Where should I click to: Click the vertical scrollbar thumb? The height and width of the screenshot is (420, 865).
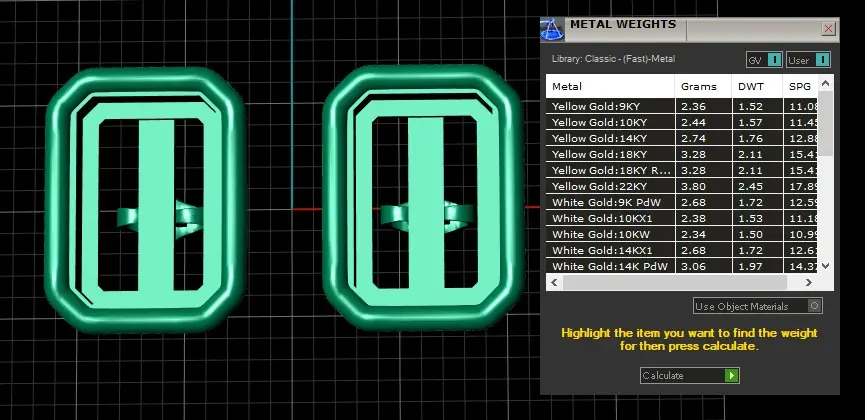[x=825, y=124]
